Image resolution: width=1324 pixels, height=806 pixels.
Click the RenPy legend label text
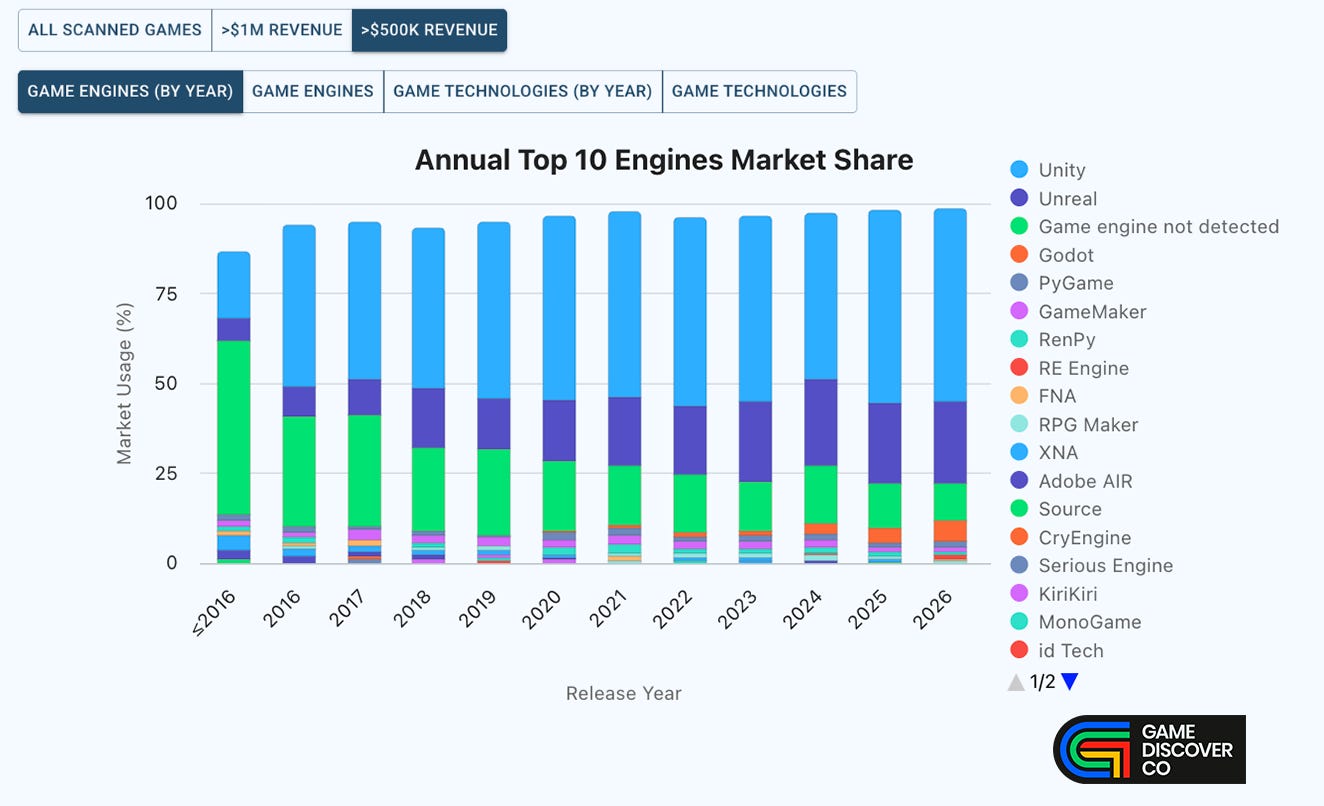click(x=1067, y=340)
